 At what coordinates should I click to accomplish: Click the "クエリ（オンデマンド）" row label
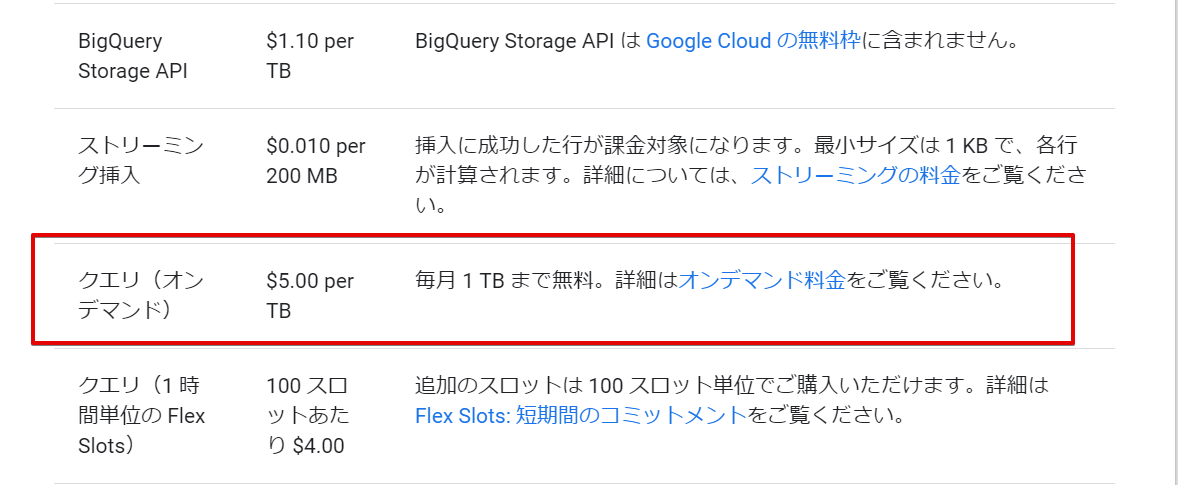point(140,296)
